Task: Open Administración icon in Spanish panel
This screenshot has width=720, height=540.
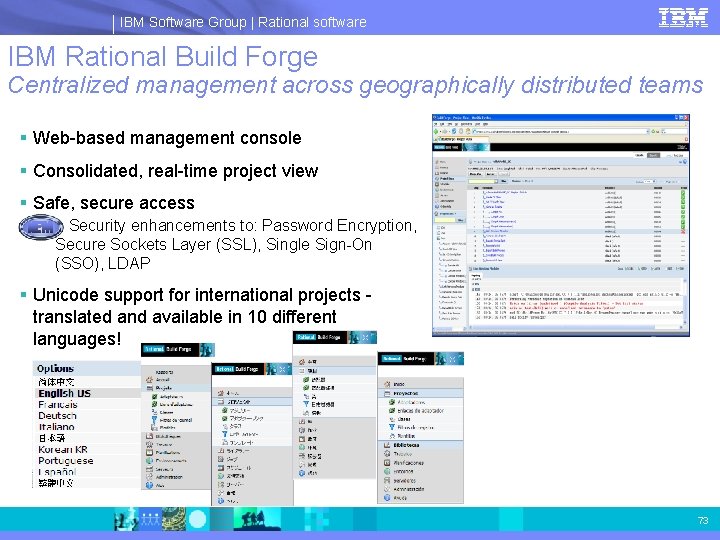Action: (x=387, y=489)
